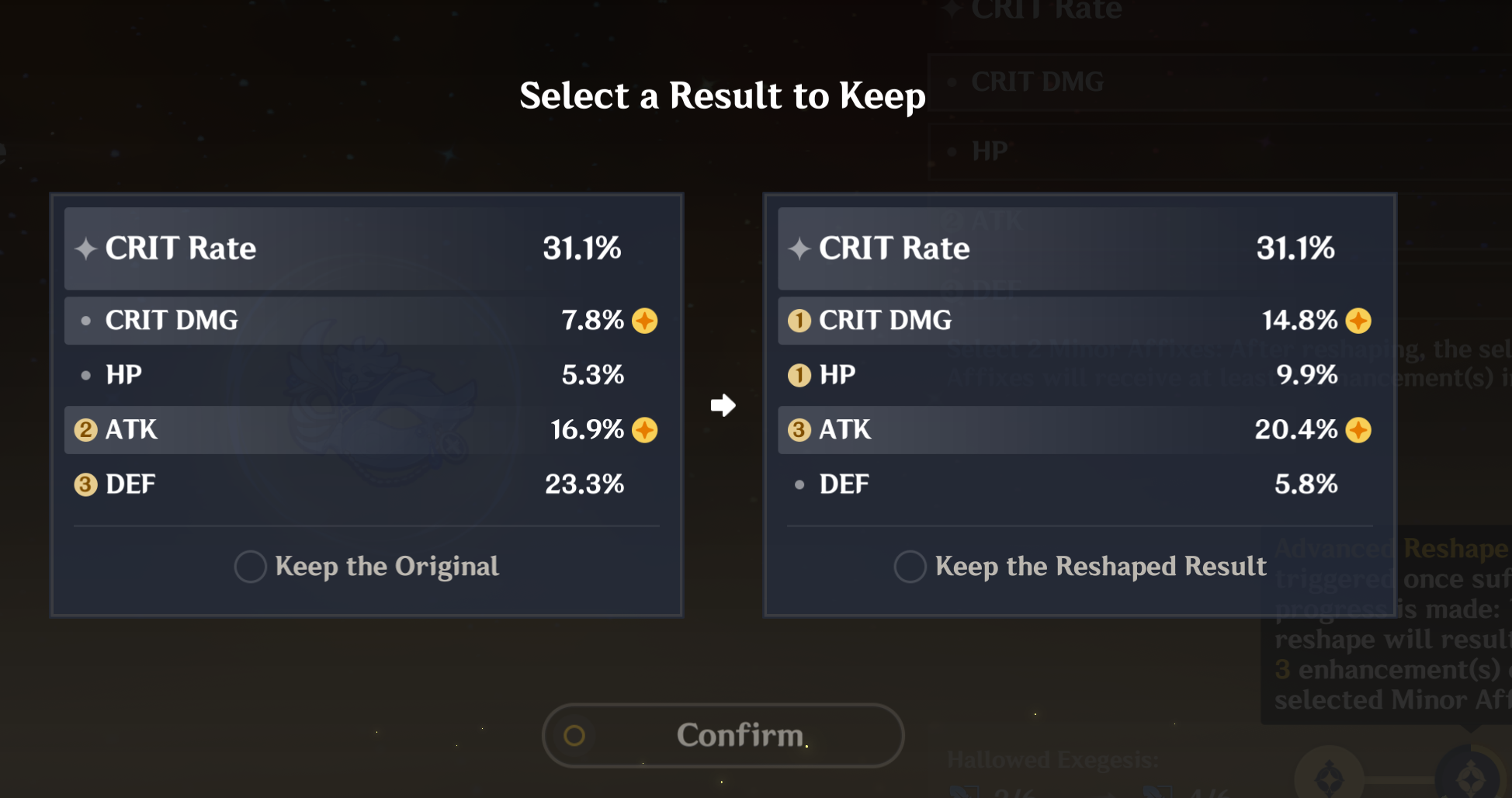Click the gold star icon beside 16.9% ATK

click(x=644, y=430)
